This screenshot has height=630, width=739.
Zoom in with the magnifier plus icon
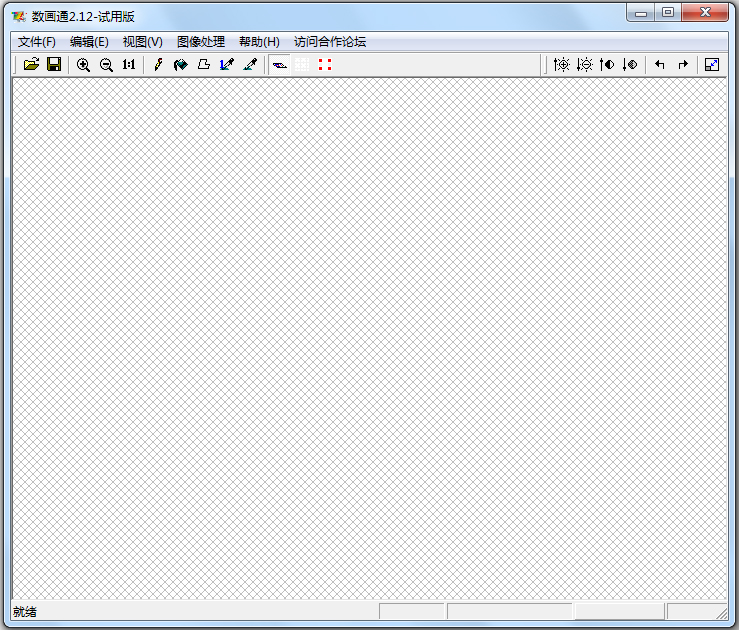[83, 65]
